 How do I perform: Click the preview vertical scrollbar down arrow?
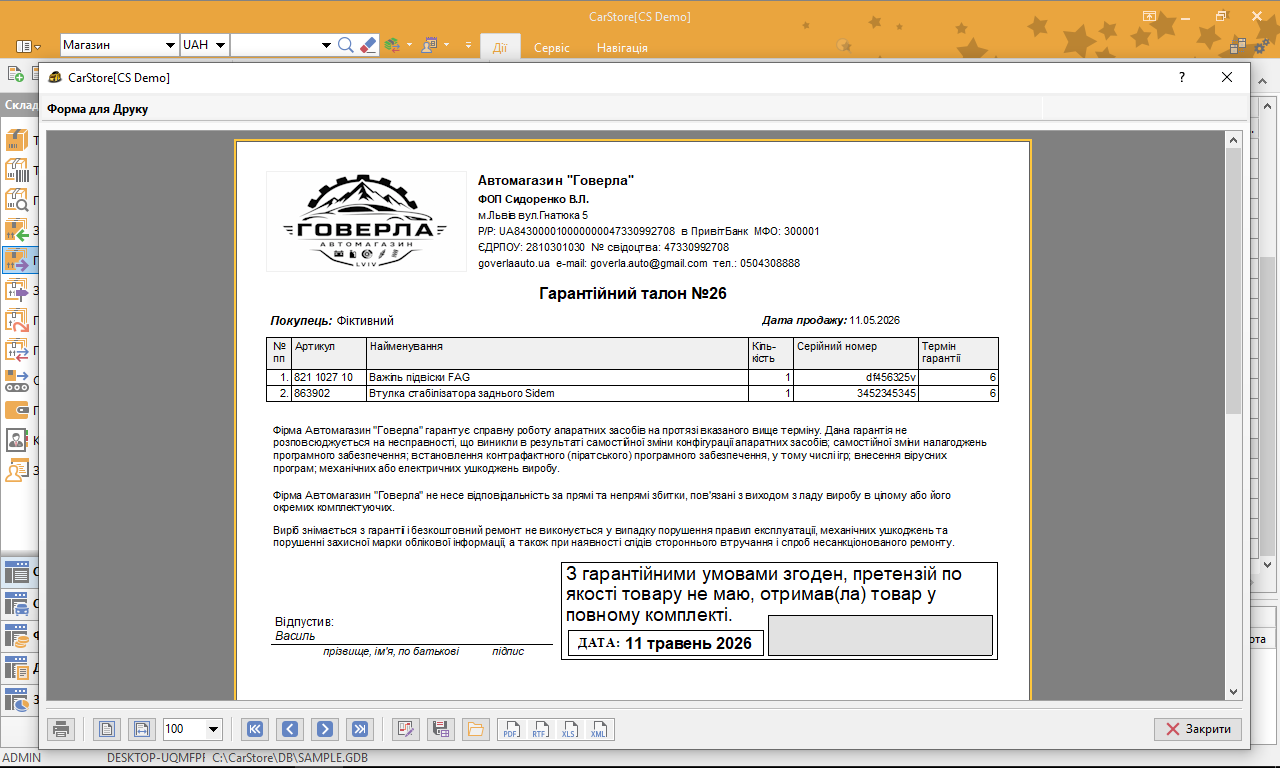tap(1233, 691)
